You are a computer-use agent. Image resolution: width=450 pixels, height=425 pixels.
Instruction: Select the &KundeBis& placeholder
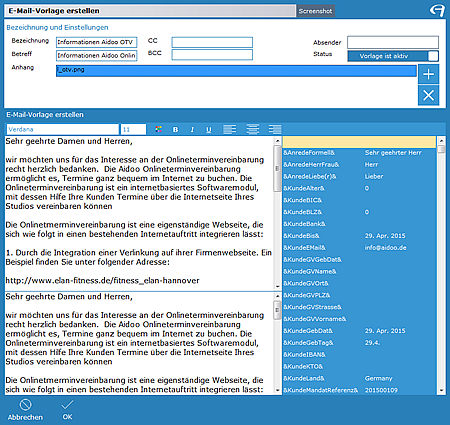click(x=301, y=236)
